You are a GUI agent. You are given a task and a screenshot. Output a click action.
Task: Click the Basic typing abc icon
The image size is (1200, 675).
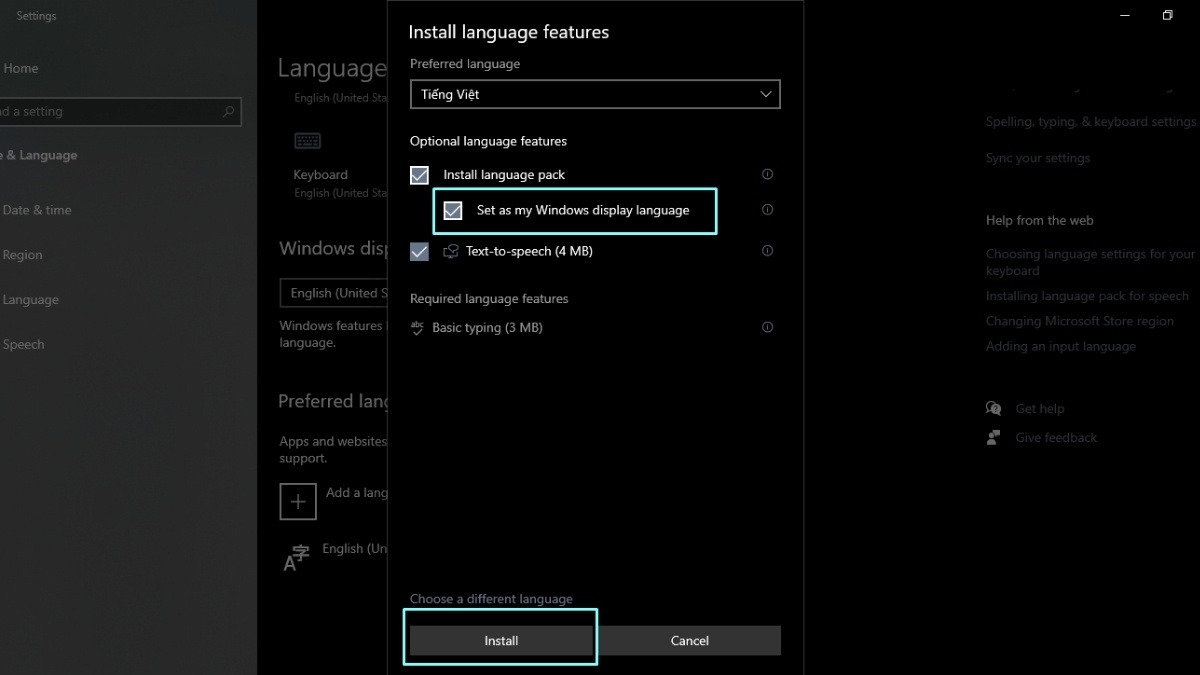[x=417, y=328]
